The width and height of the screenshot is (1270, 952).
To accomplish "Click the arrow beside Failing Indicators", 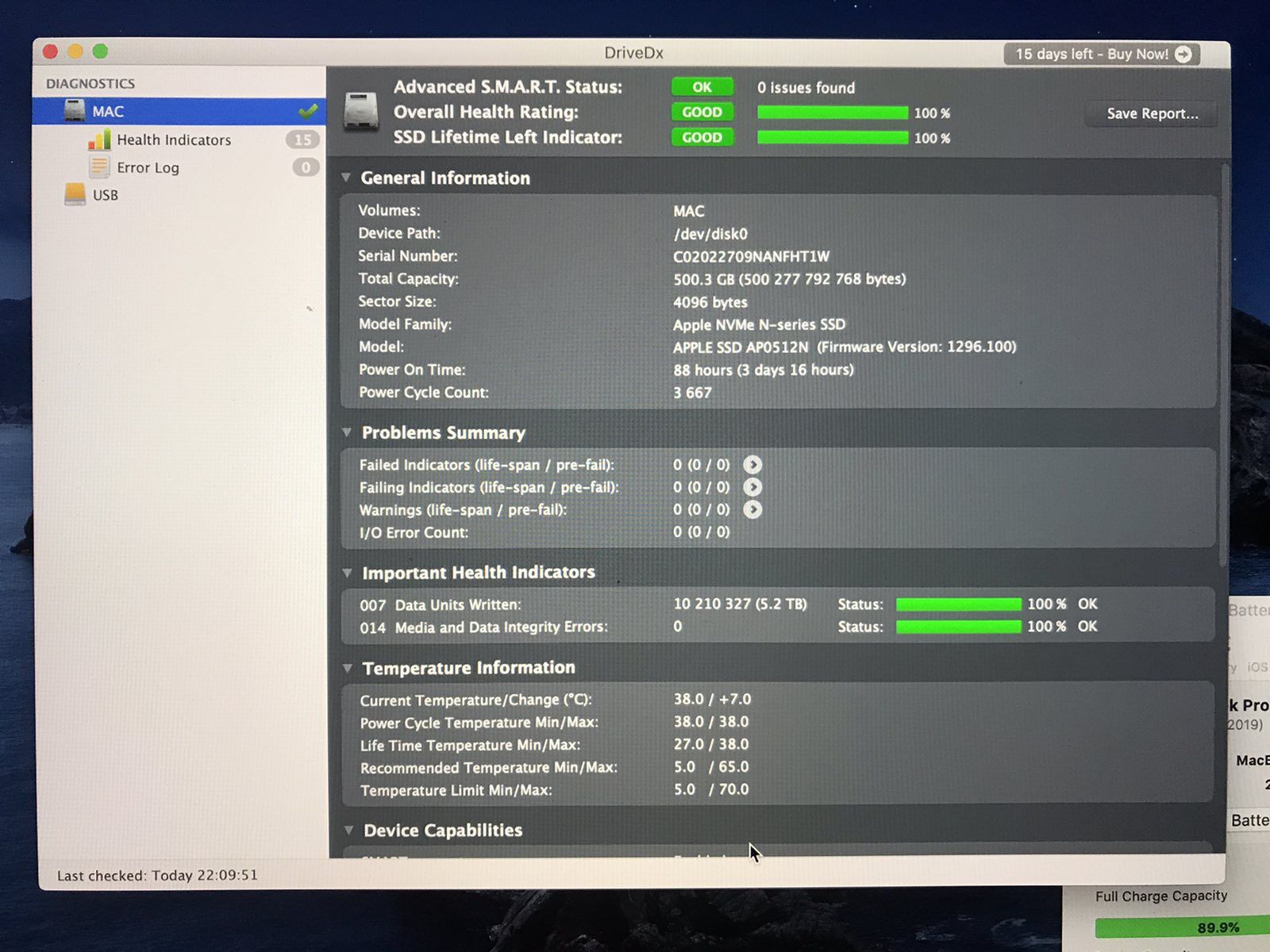I will coord(752,486).
